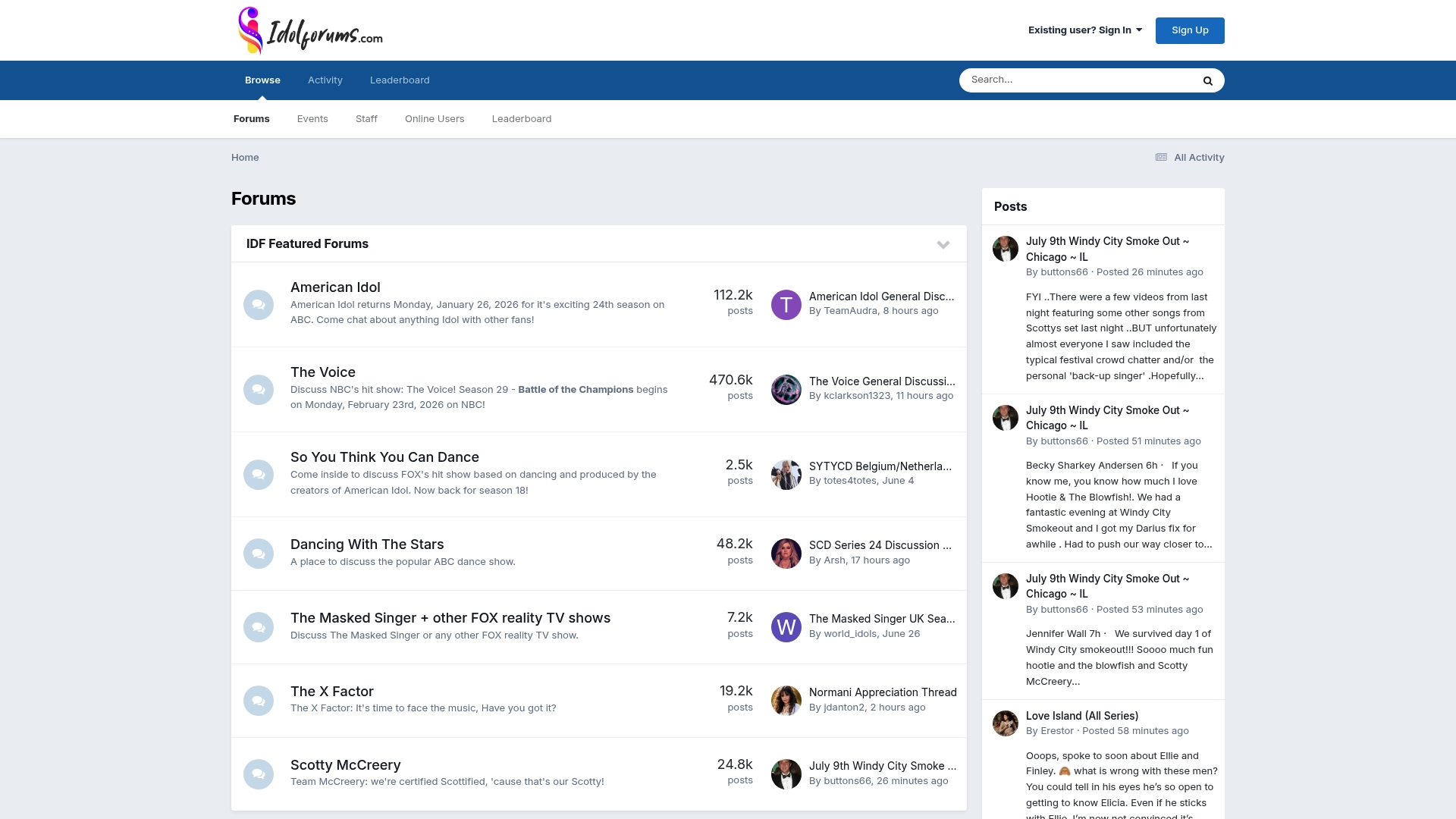Open the Dancing With The Stars forum
The height and width of the screenshot is (819, 1456).
(367, 544)
